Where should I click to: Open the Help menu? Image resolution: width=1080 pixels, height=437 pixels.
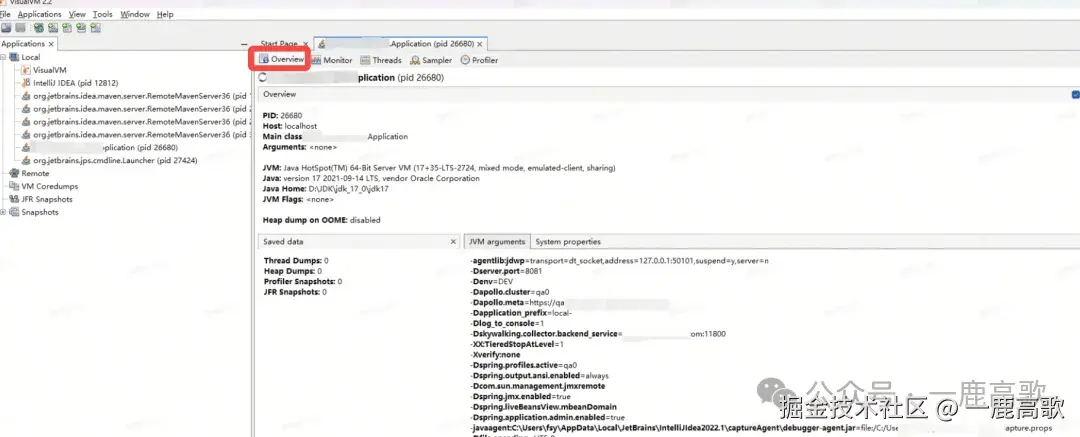click(x=165, y=14)
